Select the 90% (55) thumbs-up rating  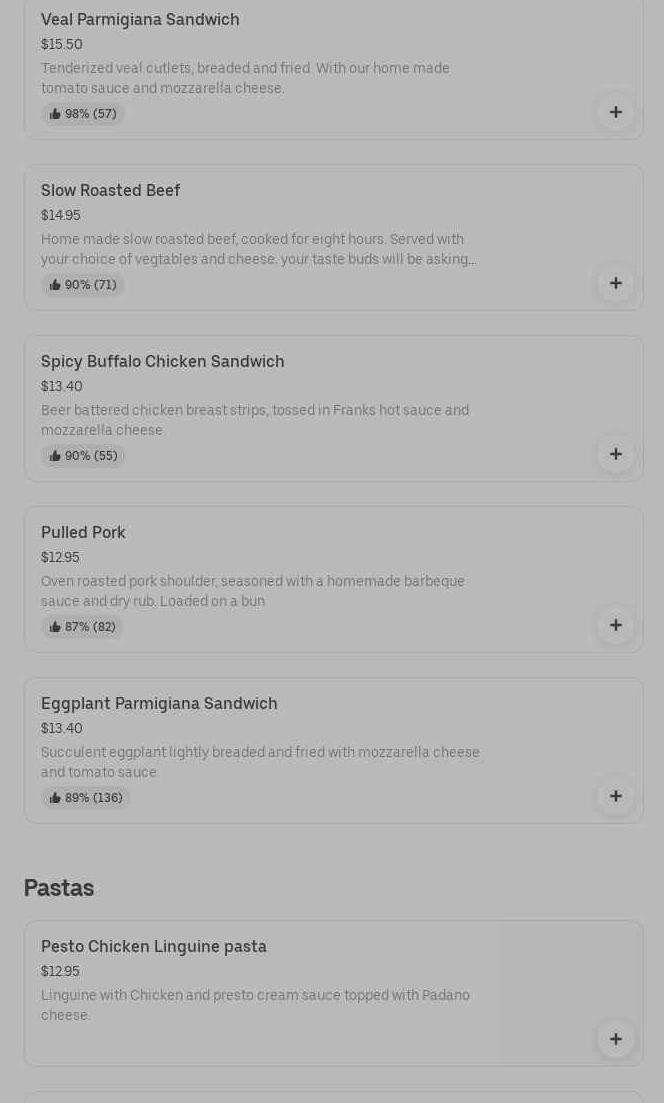[x=83, y=456]
